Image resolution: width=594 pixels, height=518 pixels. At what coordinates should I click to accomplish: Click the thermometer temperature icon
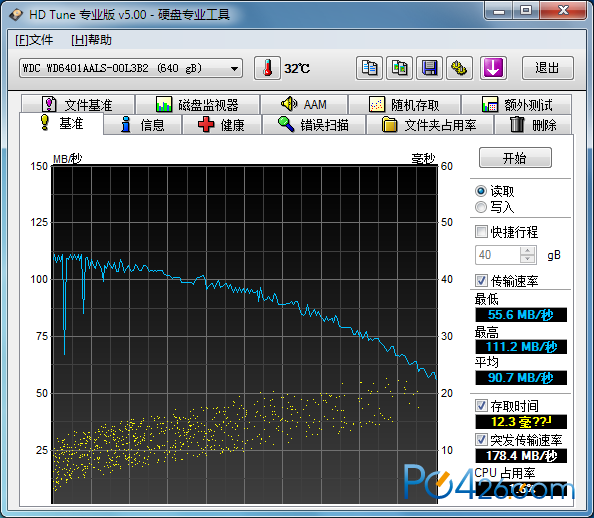click(x=267, y=68)
